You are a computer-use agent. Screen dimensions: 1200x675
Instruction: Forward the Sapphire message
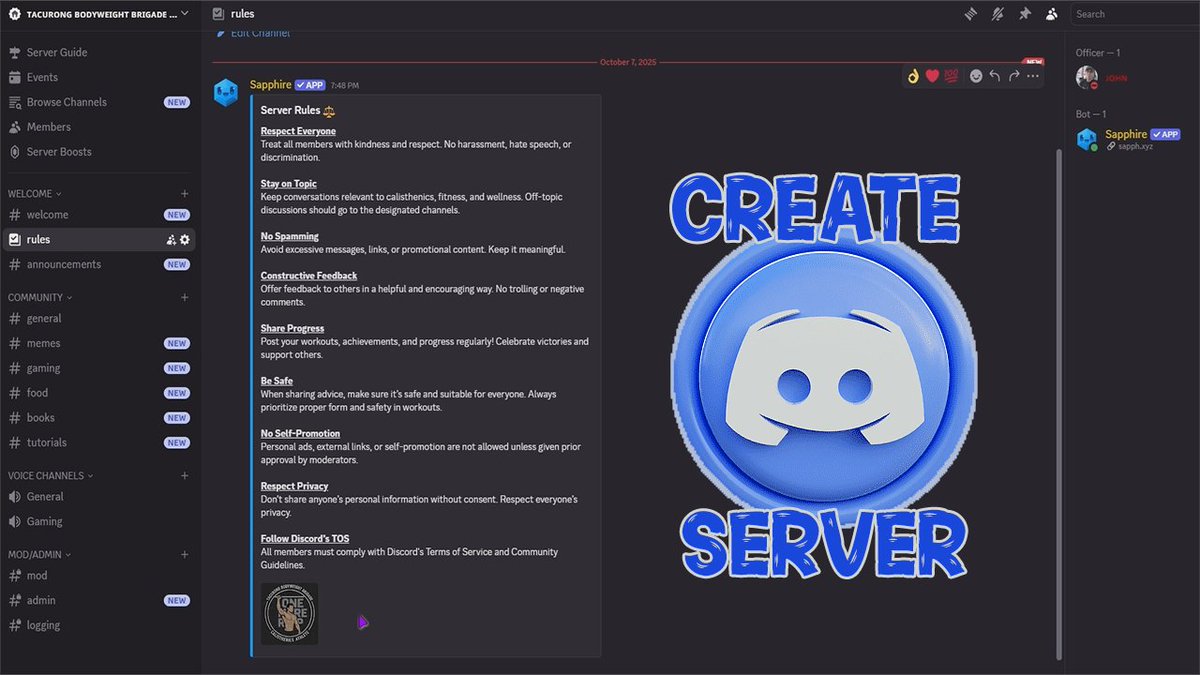point(1014,76)
